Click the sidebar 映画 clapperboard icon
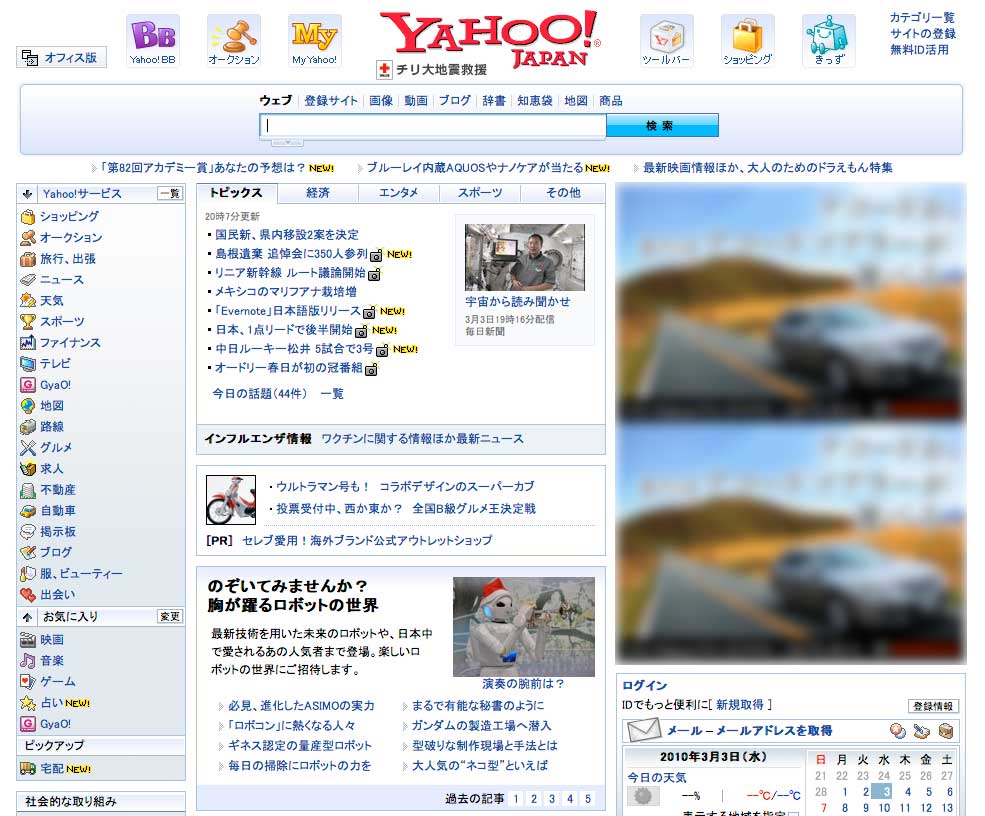Screen dimensions: 985x816 [28, 640]
